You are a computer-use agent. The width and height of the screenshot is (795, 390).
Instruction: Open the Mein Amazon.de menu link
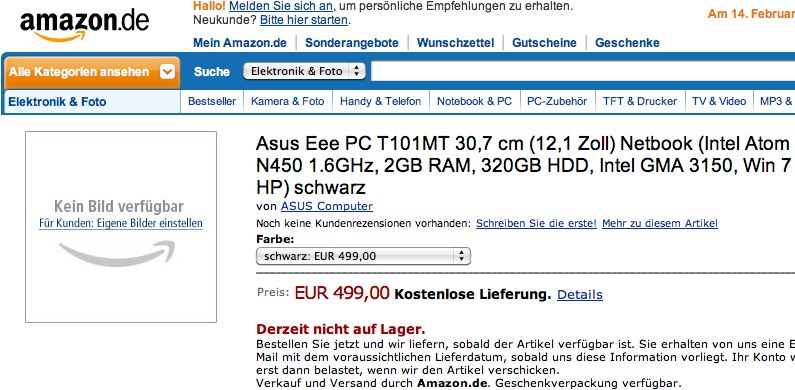(x=240, y=43)
